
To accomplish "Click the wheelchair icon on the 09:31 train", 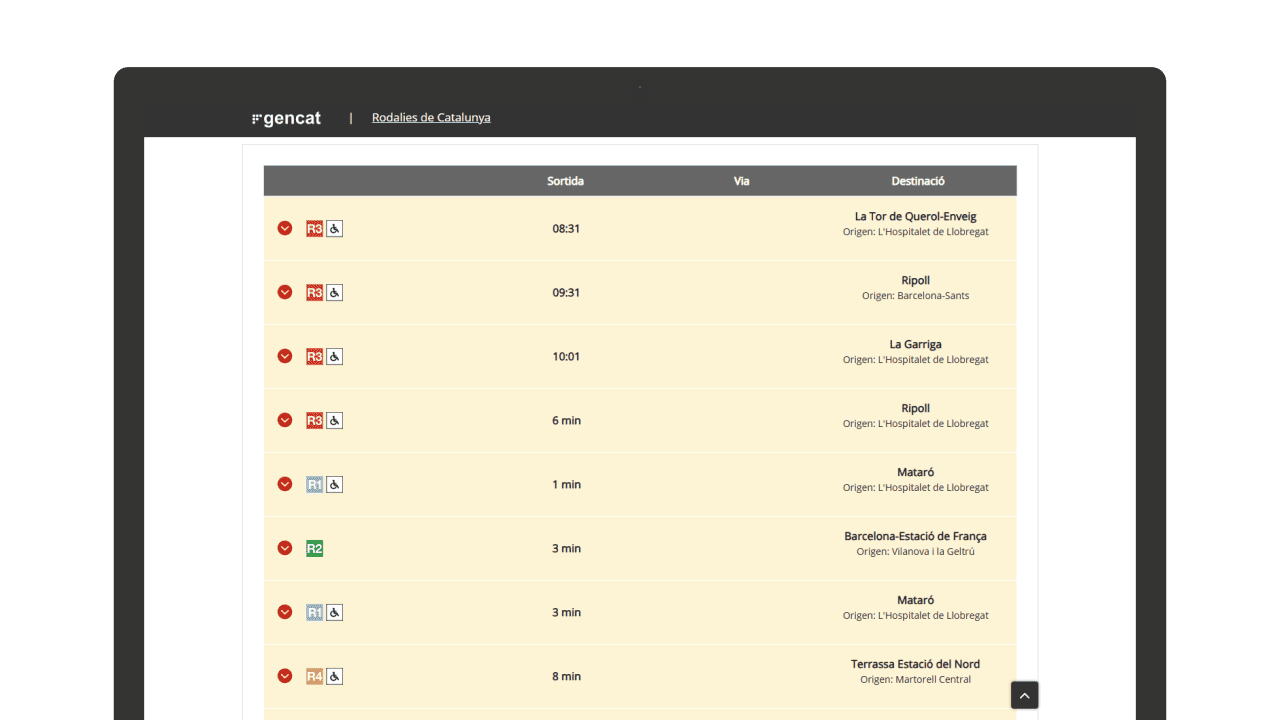I will tap(334, 293).
